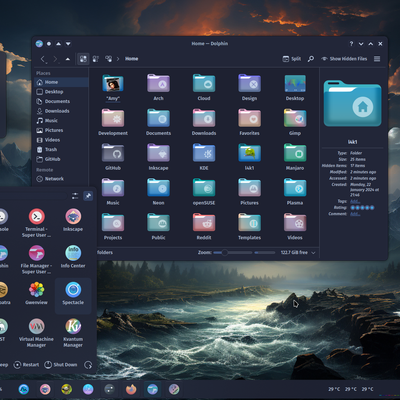Open the Manjaro folder
This screenshot has height=400, width=400.
[x=295, y=157]
